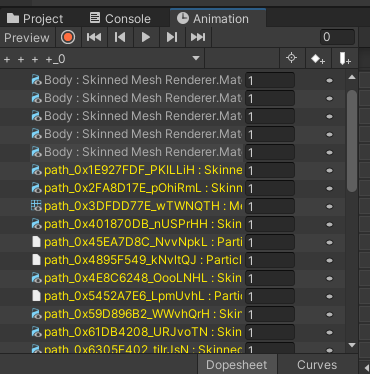This screenshot has height=374, width=370.
Task: Open the animation clip dropdown '+ + + +_0'
Action: tap(102, 59)
